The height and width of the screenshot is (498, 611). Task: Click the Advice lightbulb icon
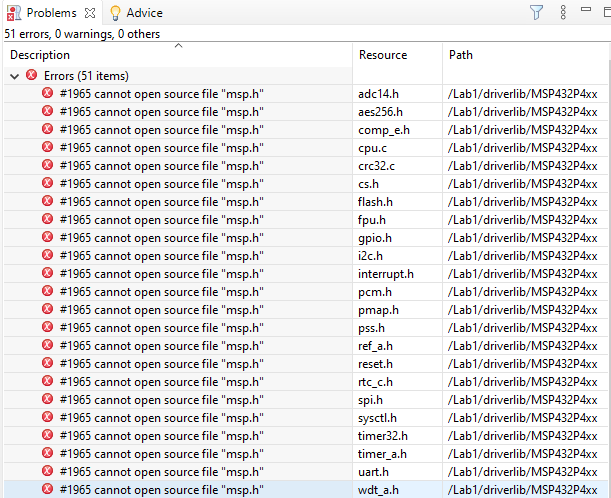pyautogui.click(x=115, y=13)
